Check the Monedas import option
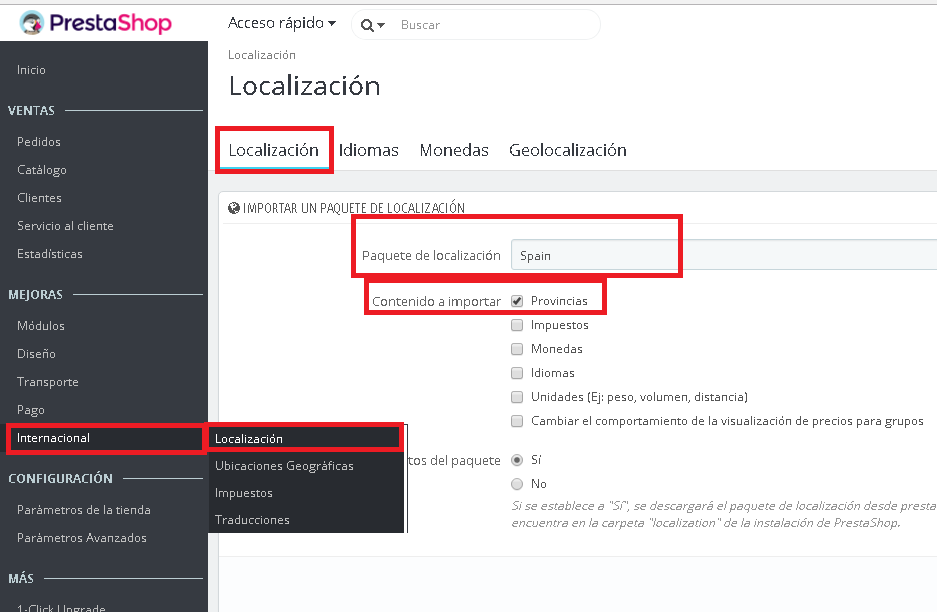 pos(517,349)
